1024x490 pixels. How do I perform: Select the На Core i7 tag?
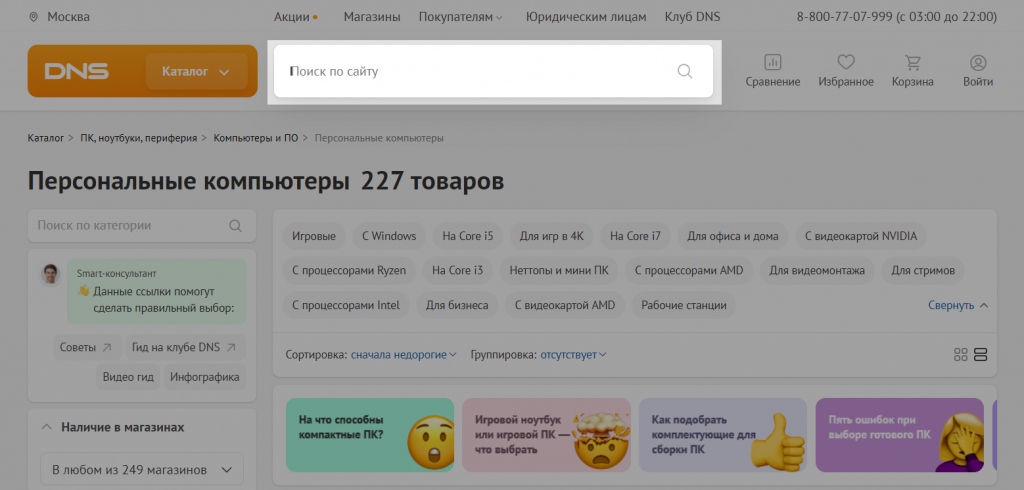(635, 236)
